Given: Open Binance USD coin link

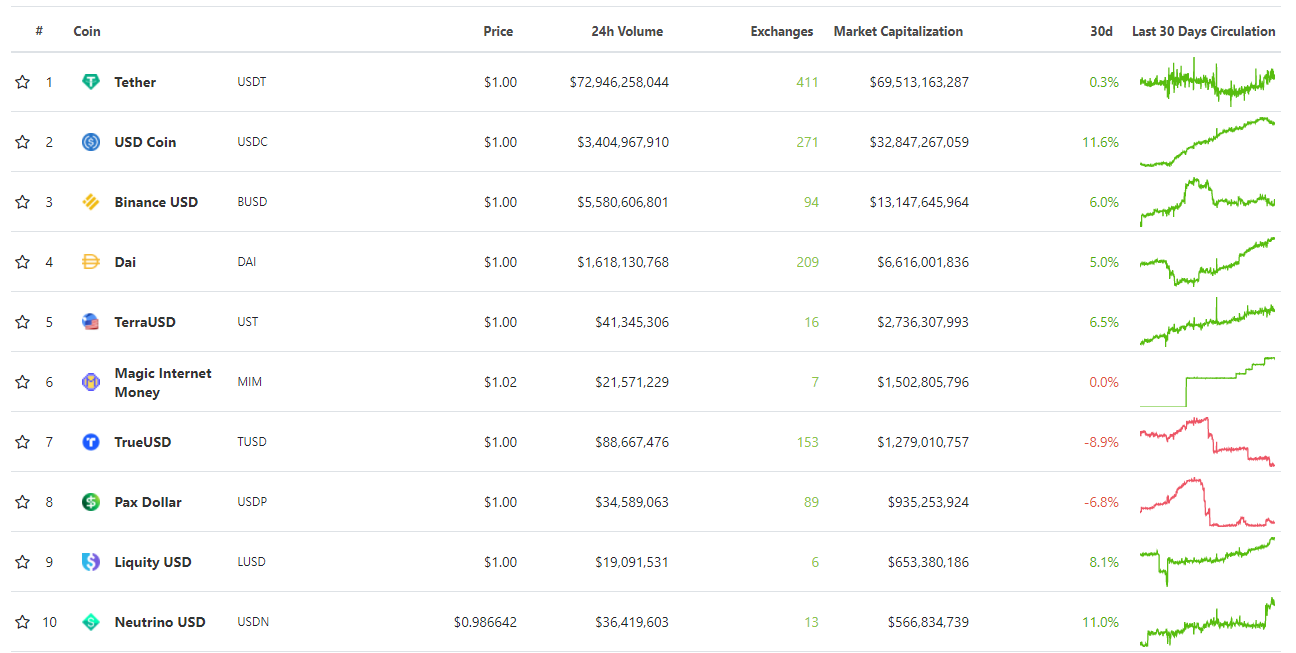Looking at the screenshot, I should [156, 202].
